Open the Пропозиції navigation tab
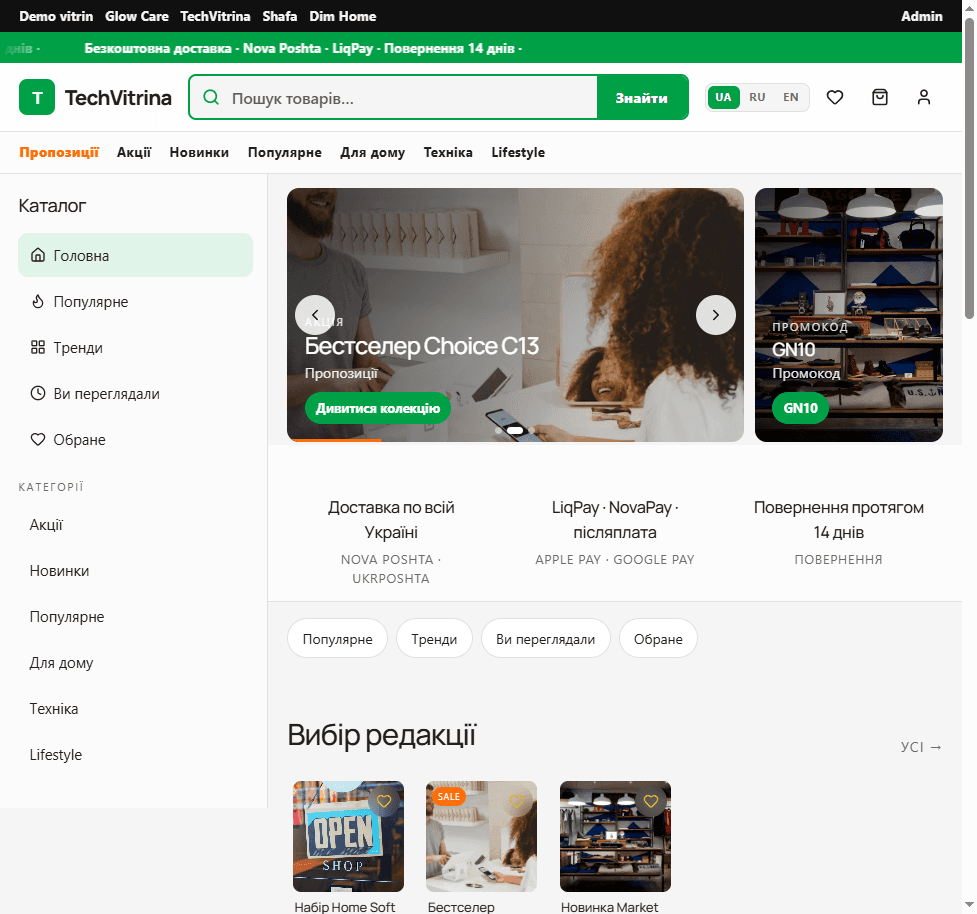Image resolution: width=977 pixels, height=914 pixels. 59,153
